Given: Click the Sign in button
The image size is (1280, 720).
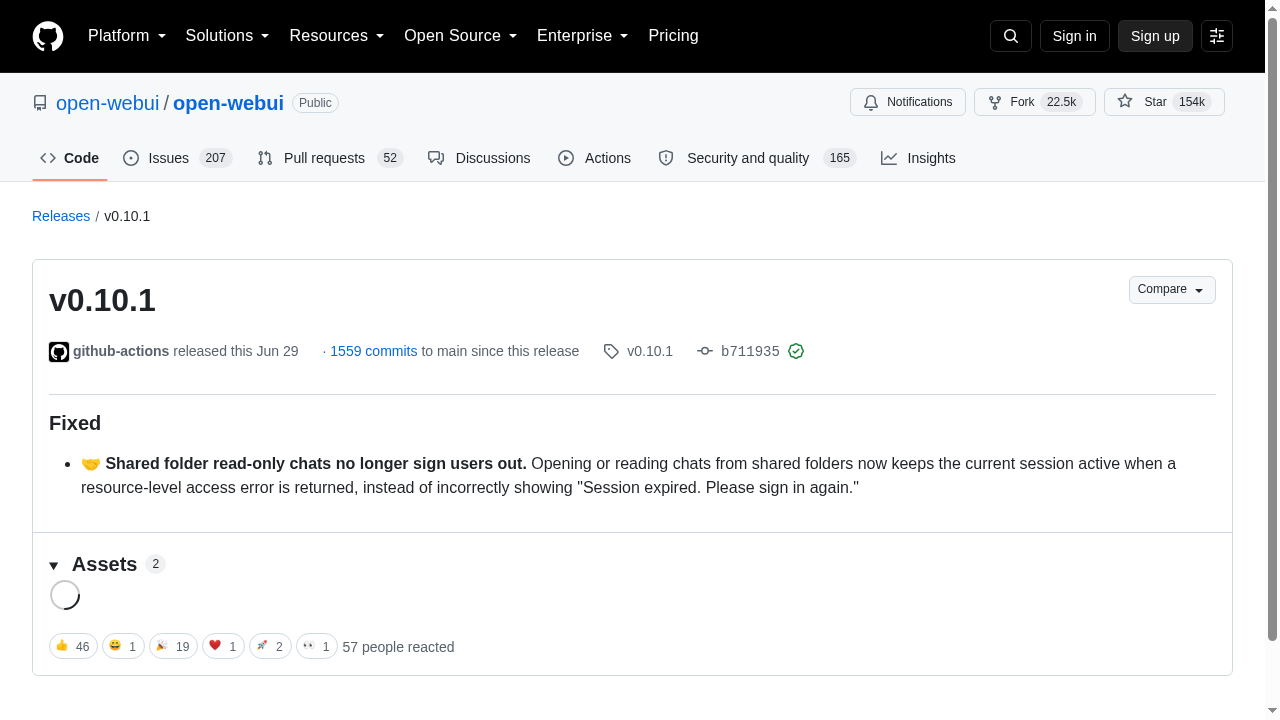Looking at the screenshot, I should pos(1075,36).
